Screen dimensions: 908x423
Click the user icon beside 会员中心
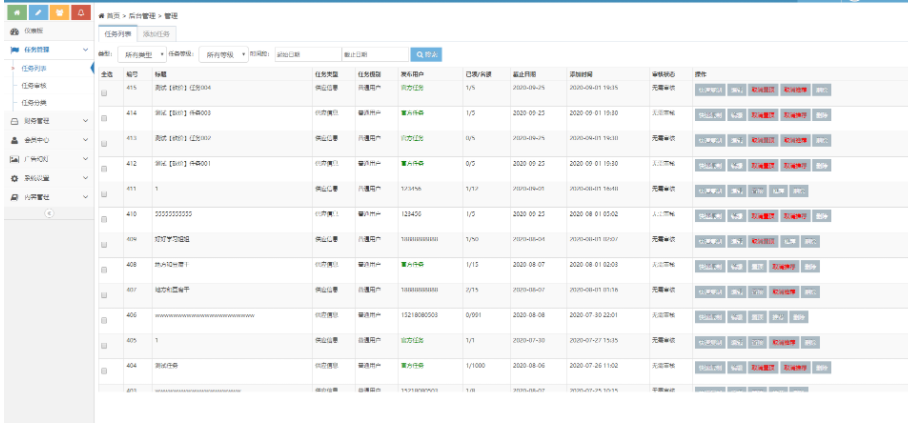(15, 140)
